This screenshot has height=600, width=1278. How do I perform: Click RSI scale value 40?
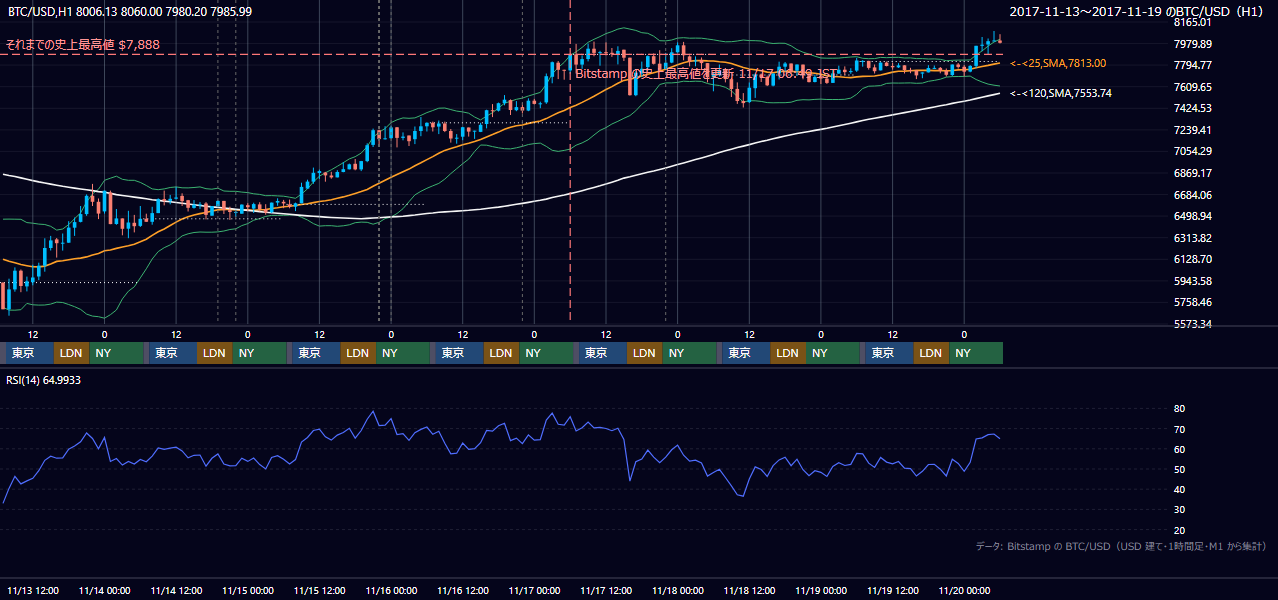[x=1179, y=490]
